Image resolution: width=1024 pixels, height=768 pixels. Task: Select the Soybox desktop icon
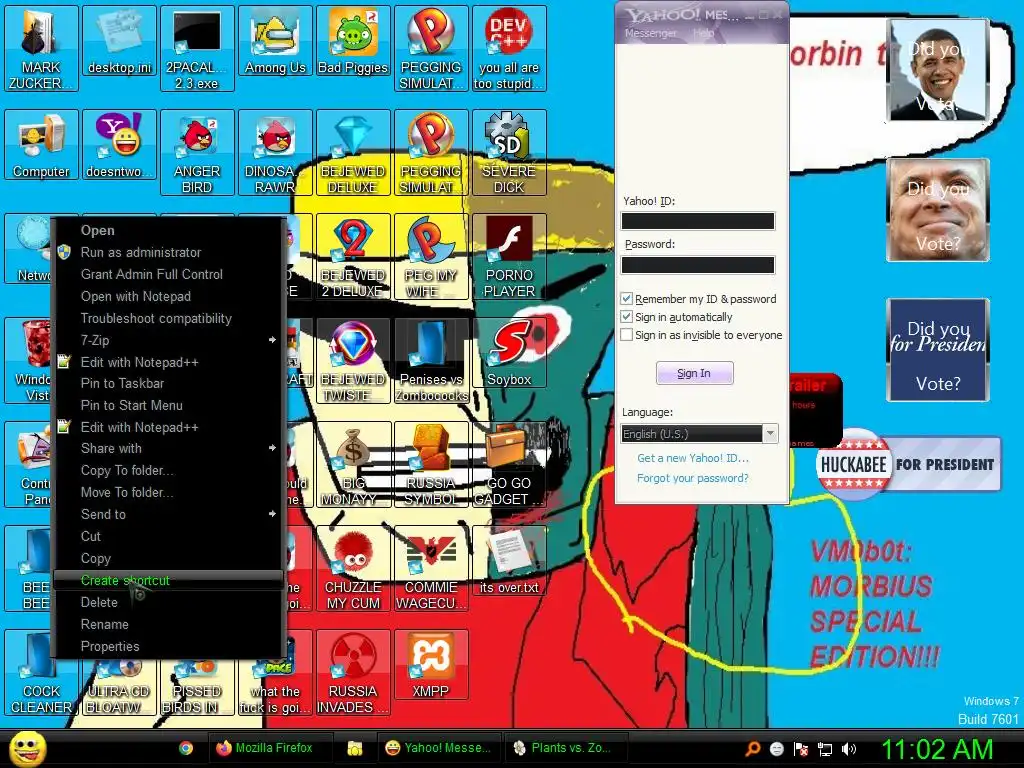tap(509, 353)
